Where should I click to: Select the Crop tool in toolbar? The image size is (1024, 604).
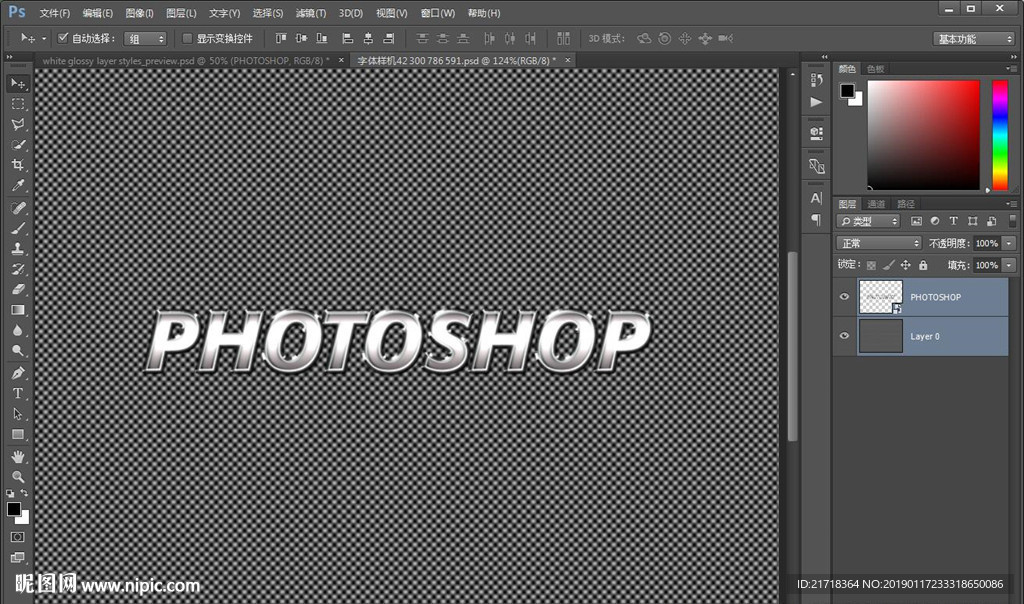[x=17, y=165]
